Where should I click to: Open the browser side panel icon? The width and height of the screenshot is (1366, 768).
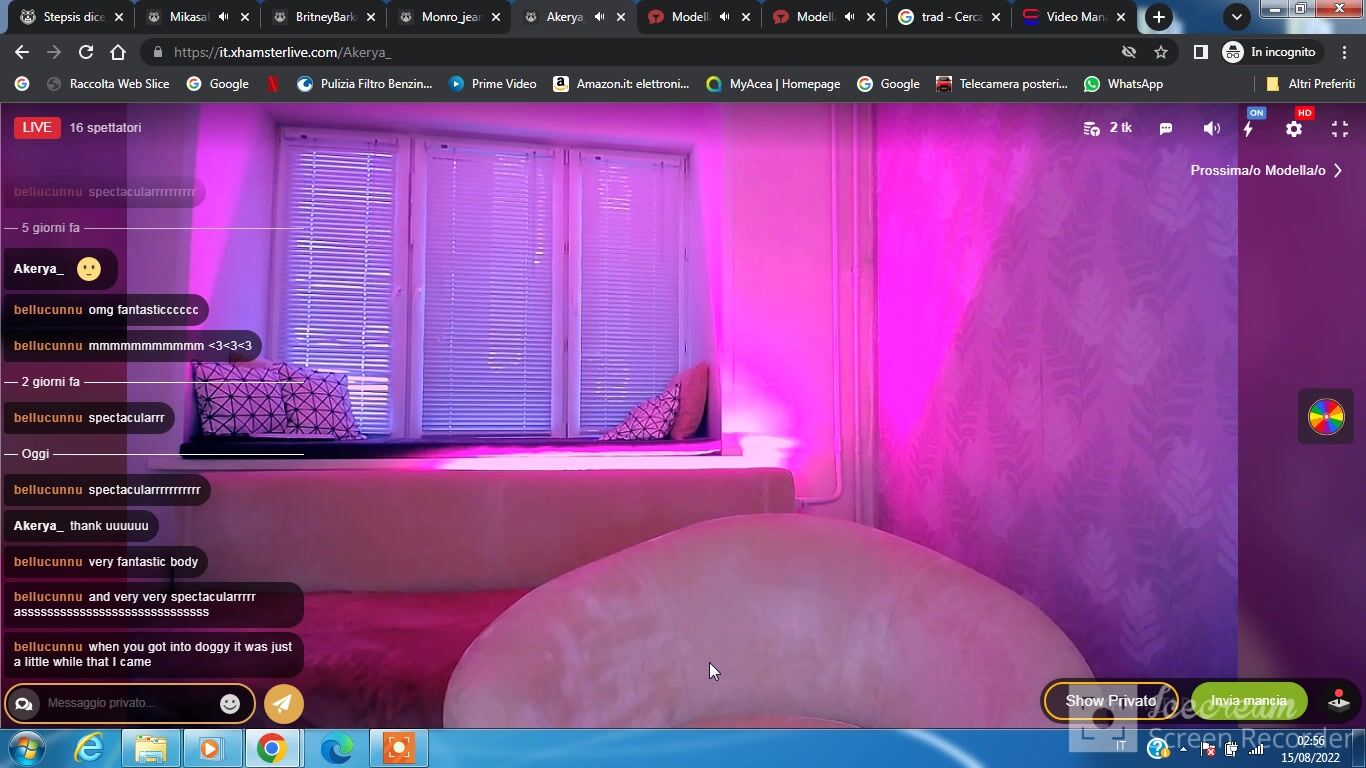pos(1201,52)
